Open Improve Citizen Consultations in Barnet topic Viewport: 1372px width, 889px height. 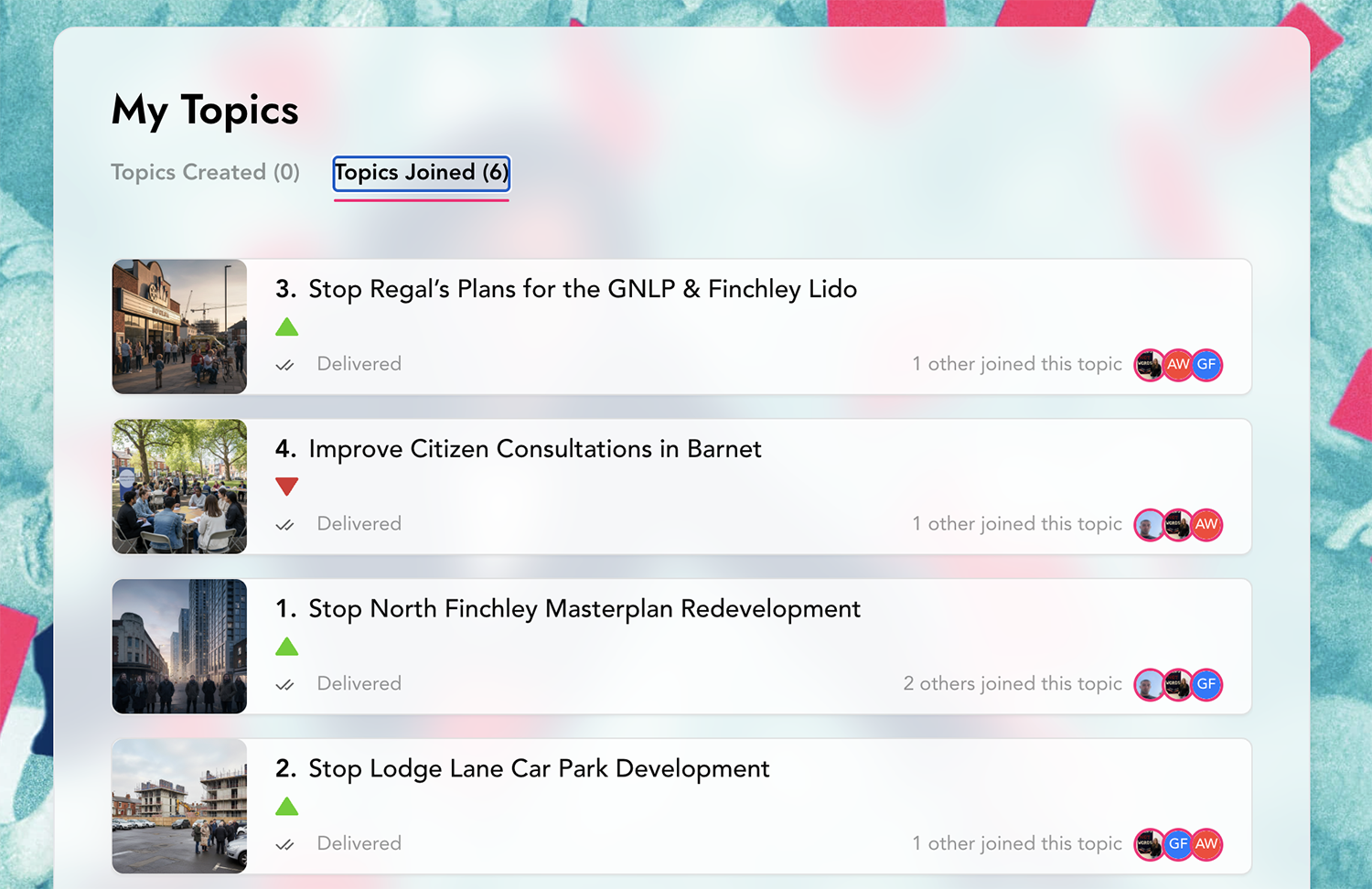534,449
